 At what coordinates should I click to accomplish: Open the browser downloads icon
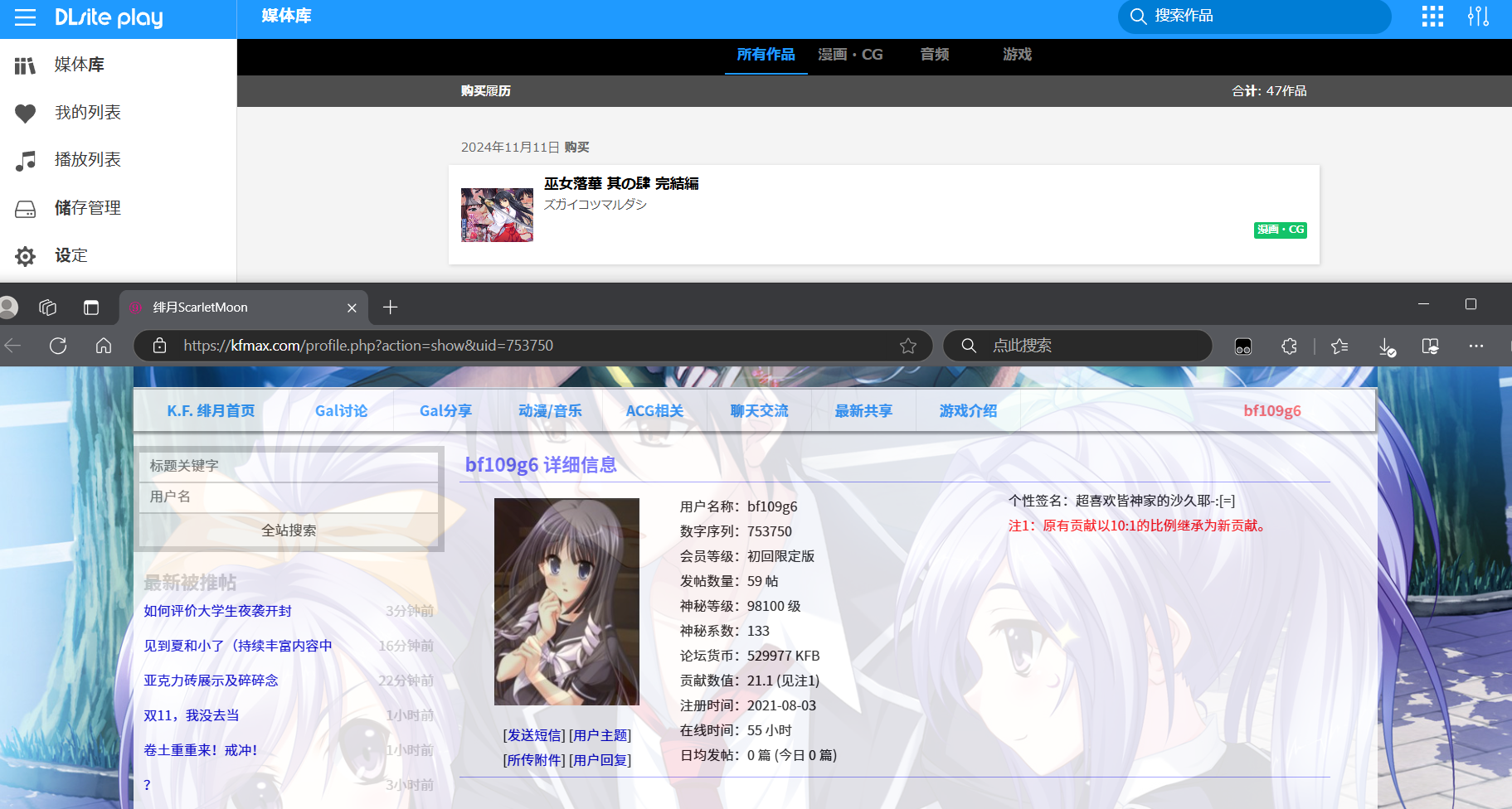(x=1387, y=346)
